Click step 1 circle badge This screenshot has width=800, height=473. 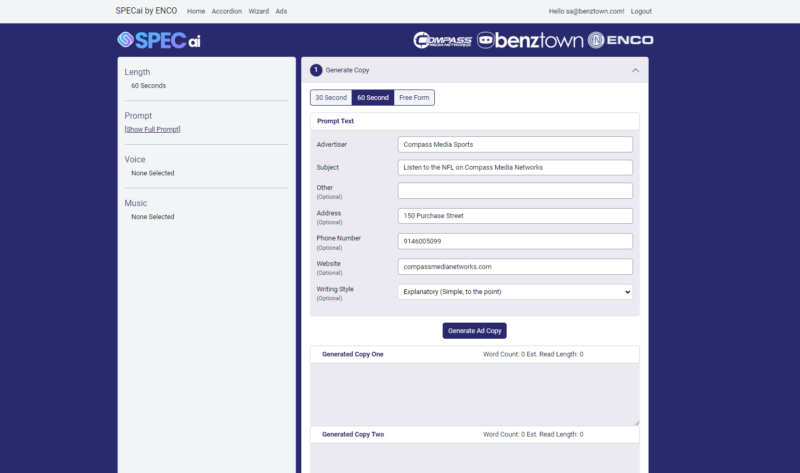pos(316,70)
